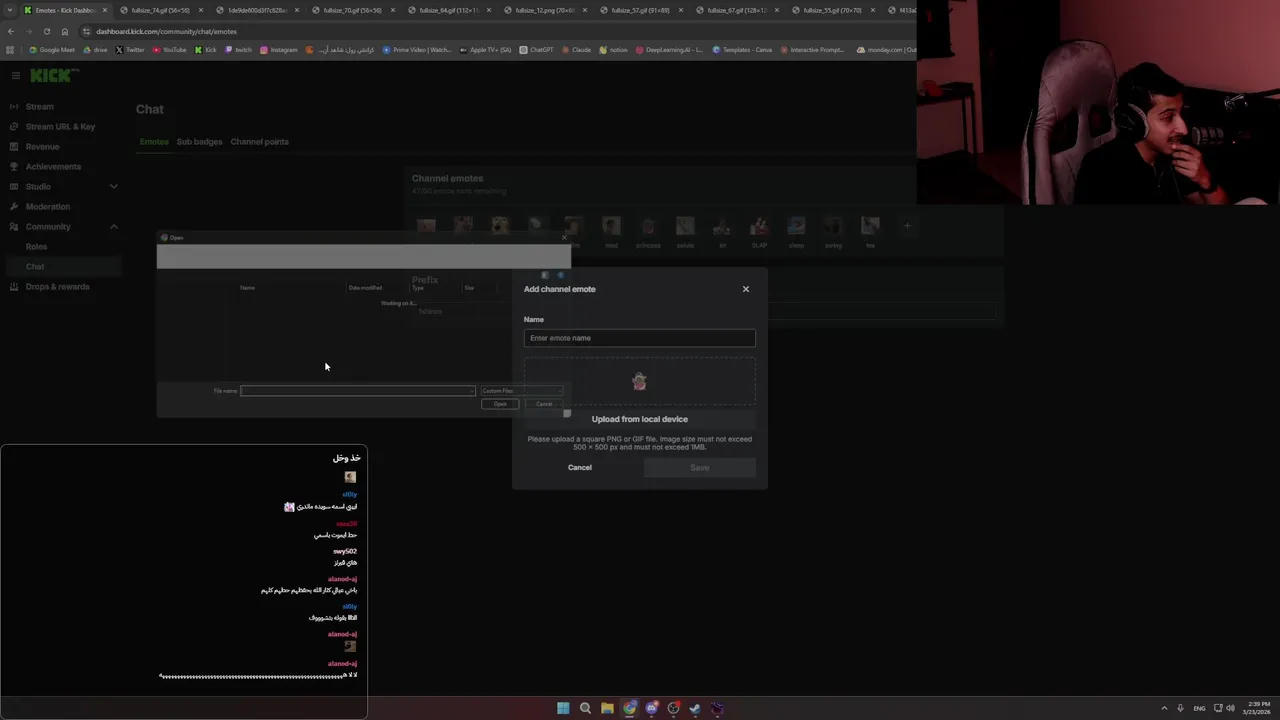Open the Instagram bookmark
Screen dimensions: 1280x720
point(278,50)
